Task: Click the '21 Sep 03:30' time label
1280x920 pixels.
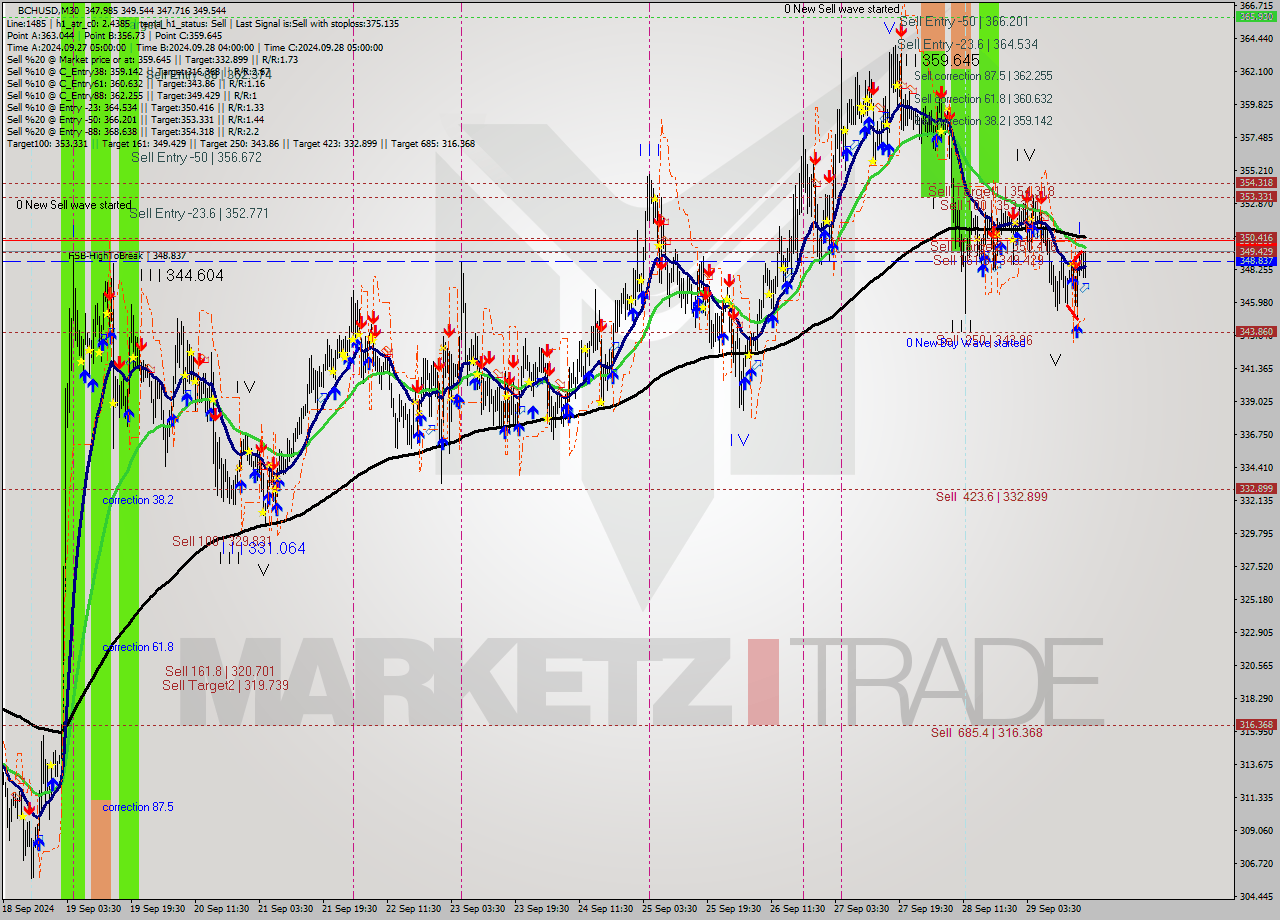Action: click(x=288, y=909)
